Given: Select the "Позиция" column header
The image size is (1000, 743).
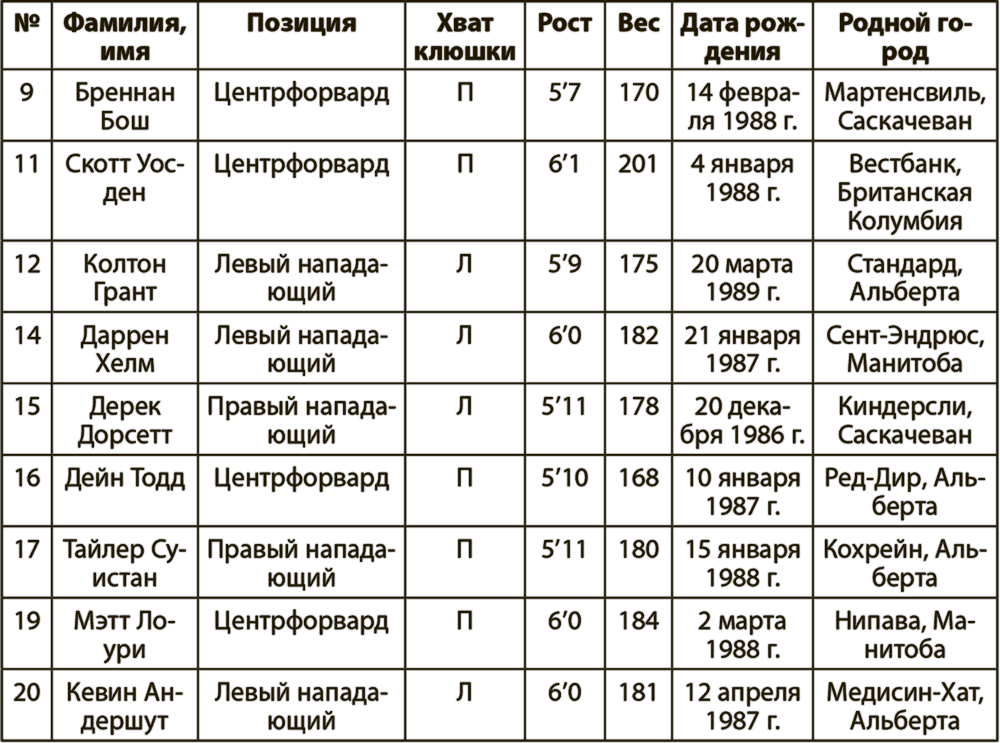Looking at the screenshot, I should pyautogui.click(x=301, y=25).
